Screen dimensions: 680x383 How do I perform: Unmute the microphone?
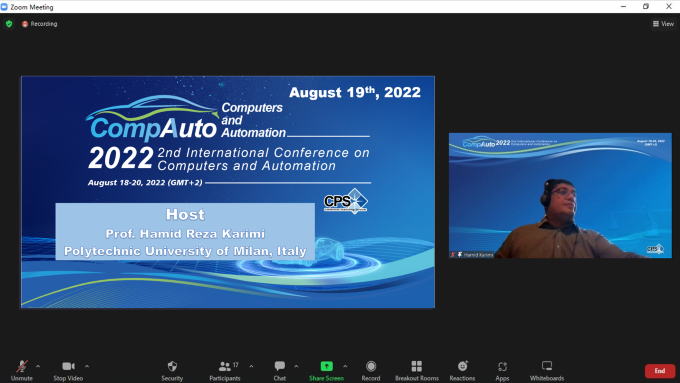[x=22, y=370]
